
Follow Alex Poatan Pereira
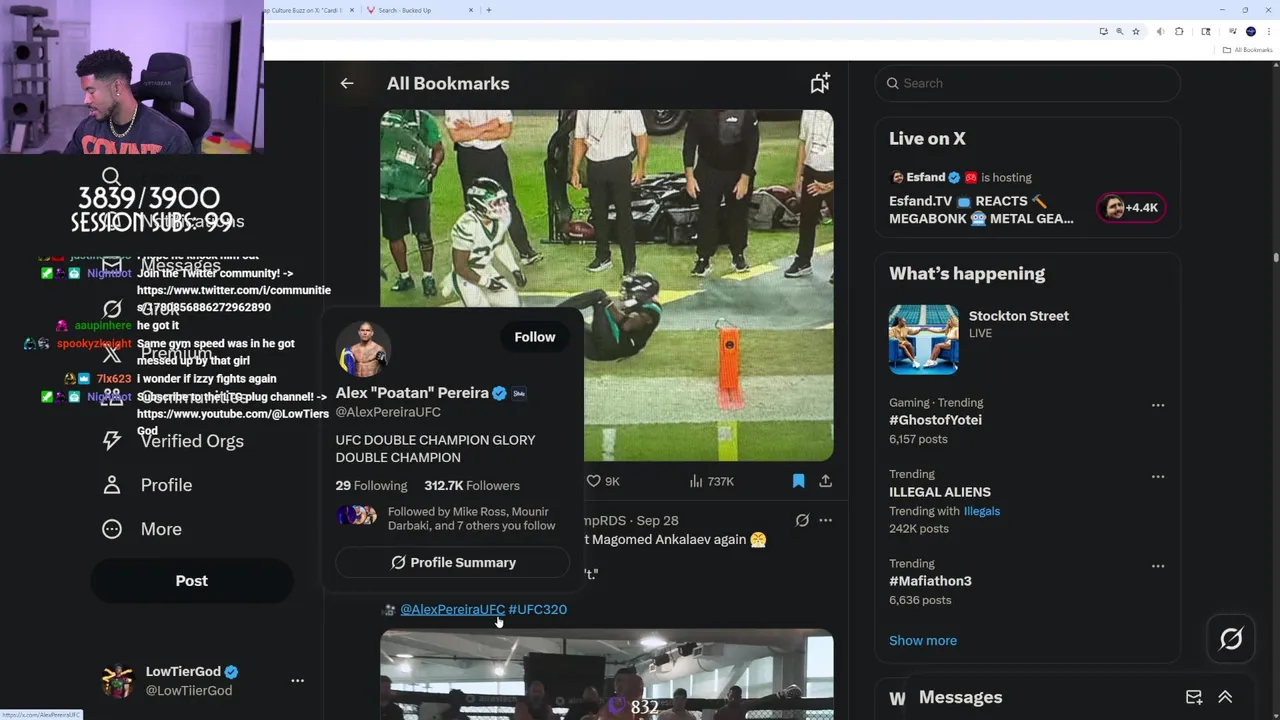tap(535, 337)
